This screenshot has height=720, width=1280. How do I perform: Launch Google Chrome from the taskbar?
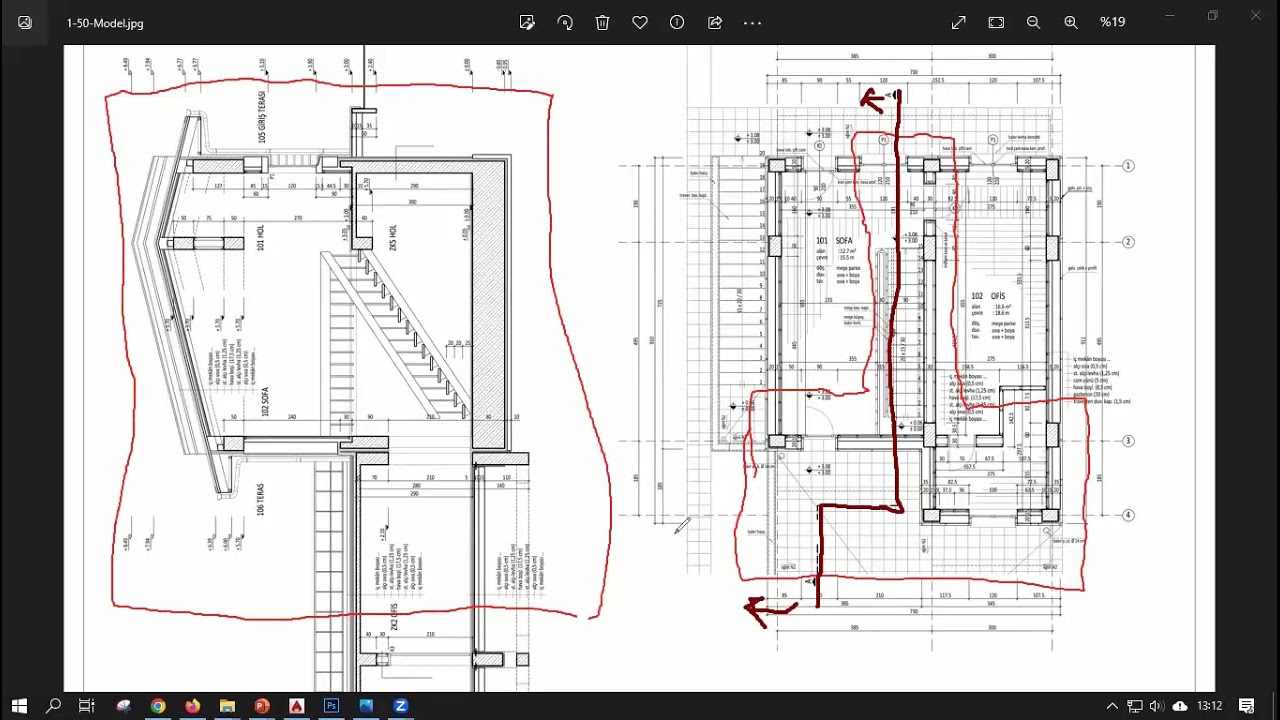point(158,706)
